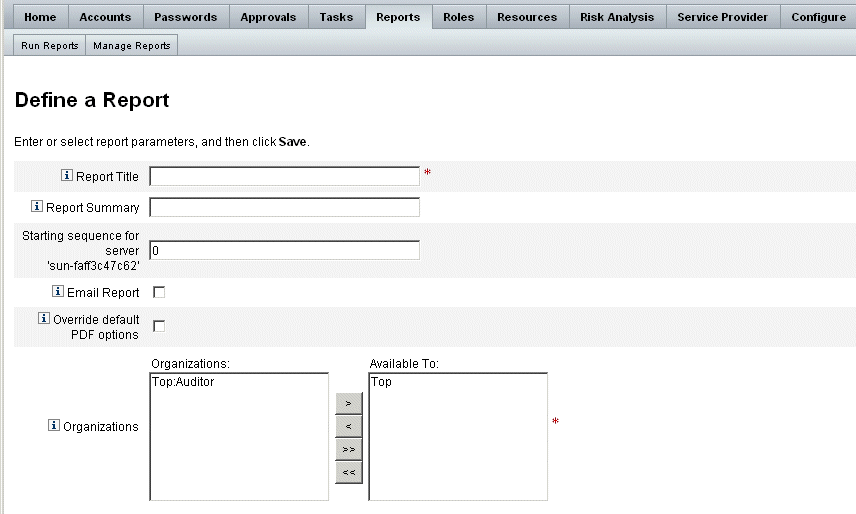Select the Reports tab
The image size is (856, 514).
tap(399, 17)
